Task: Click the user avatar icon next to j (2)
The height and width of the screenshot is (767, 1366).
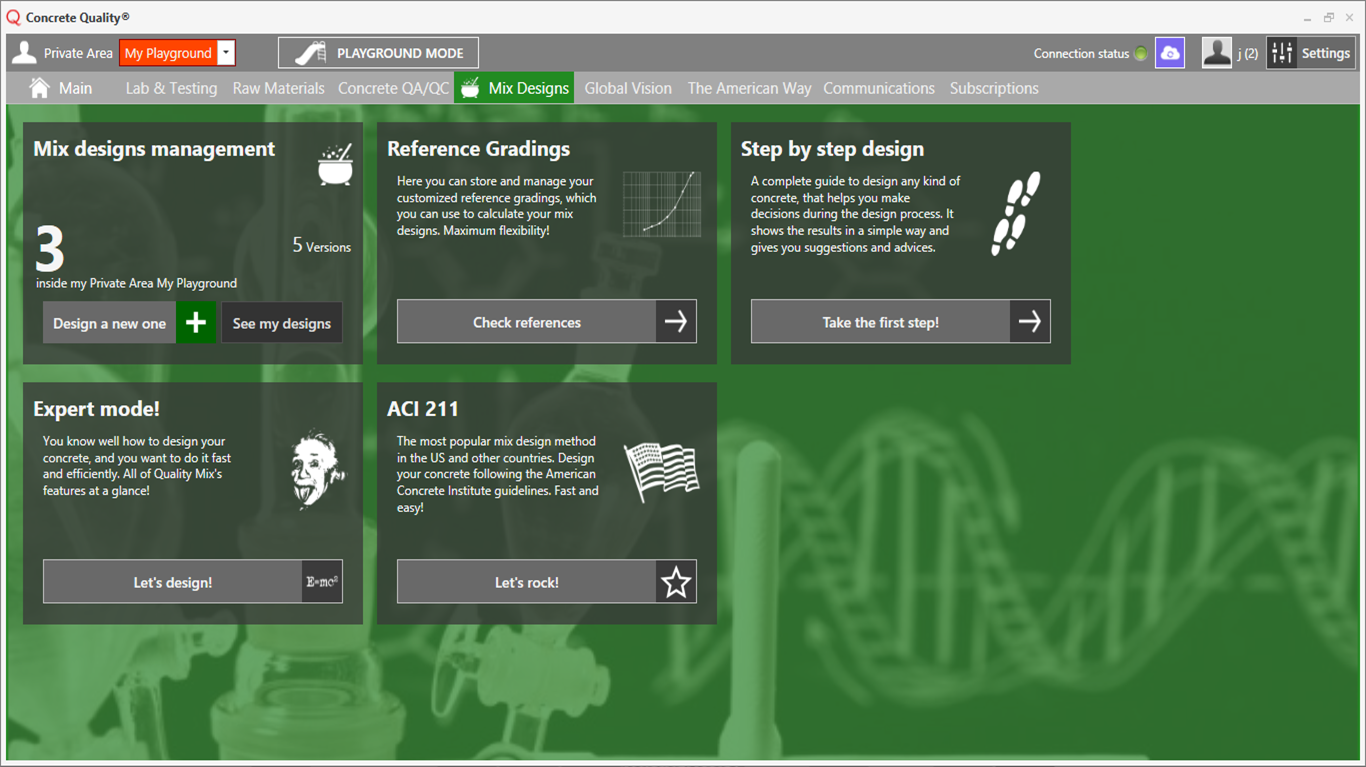Action: pyautogui.click(x=1217, y=53)
